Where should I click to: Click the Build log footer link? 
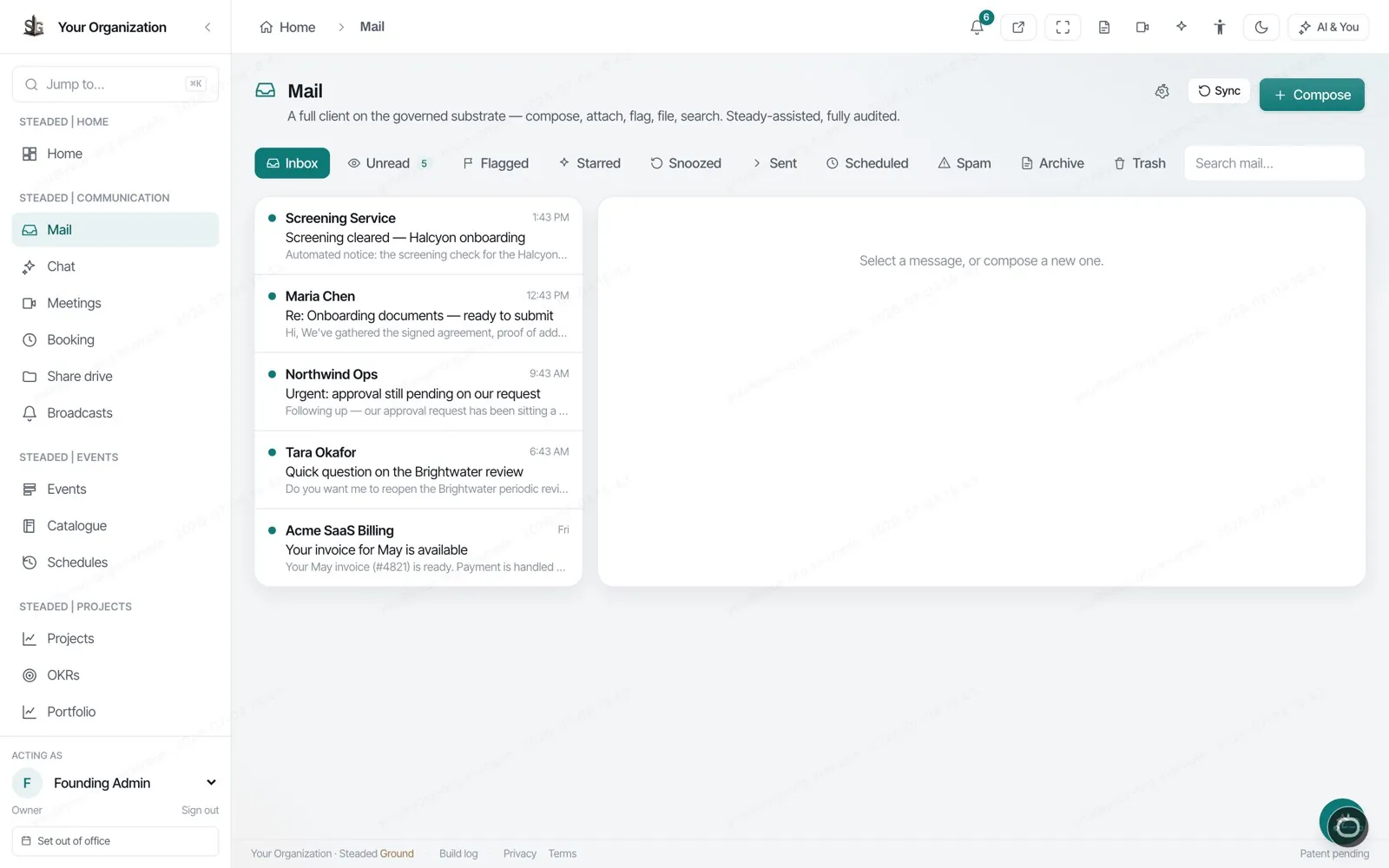458,854
